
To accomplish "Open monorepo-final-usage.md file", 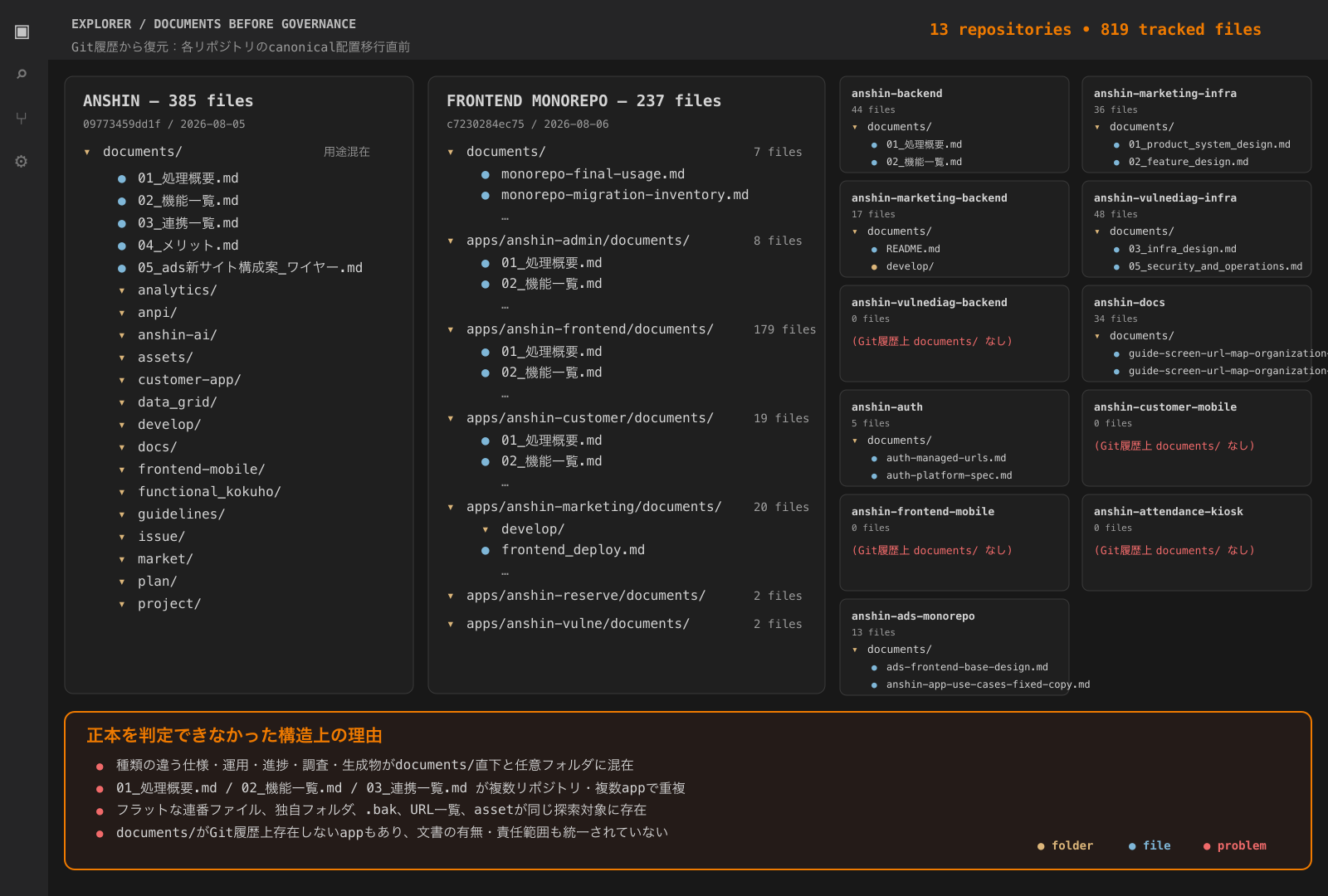I will coord(593,174).
